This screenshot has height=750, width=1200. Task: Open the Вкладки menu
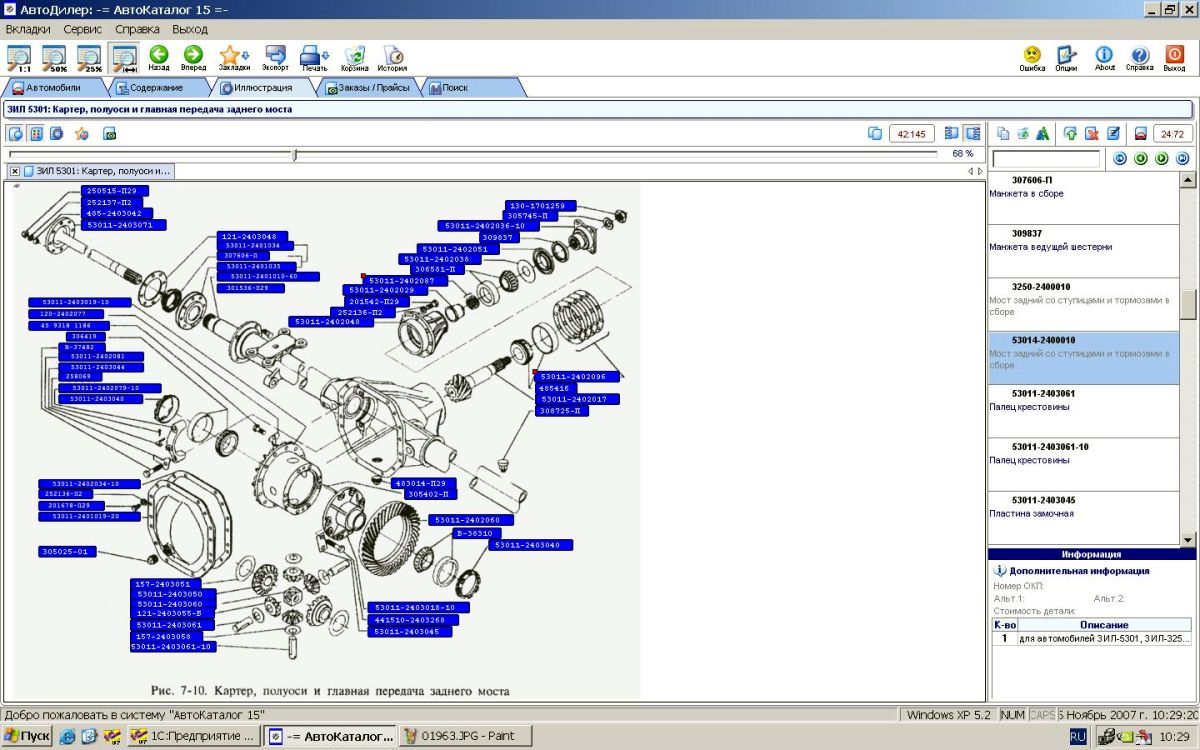(28, 29)
